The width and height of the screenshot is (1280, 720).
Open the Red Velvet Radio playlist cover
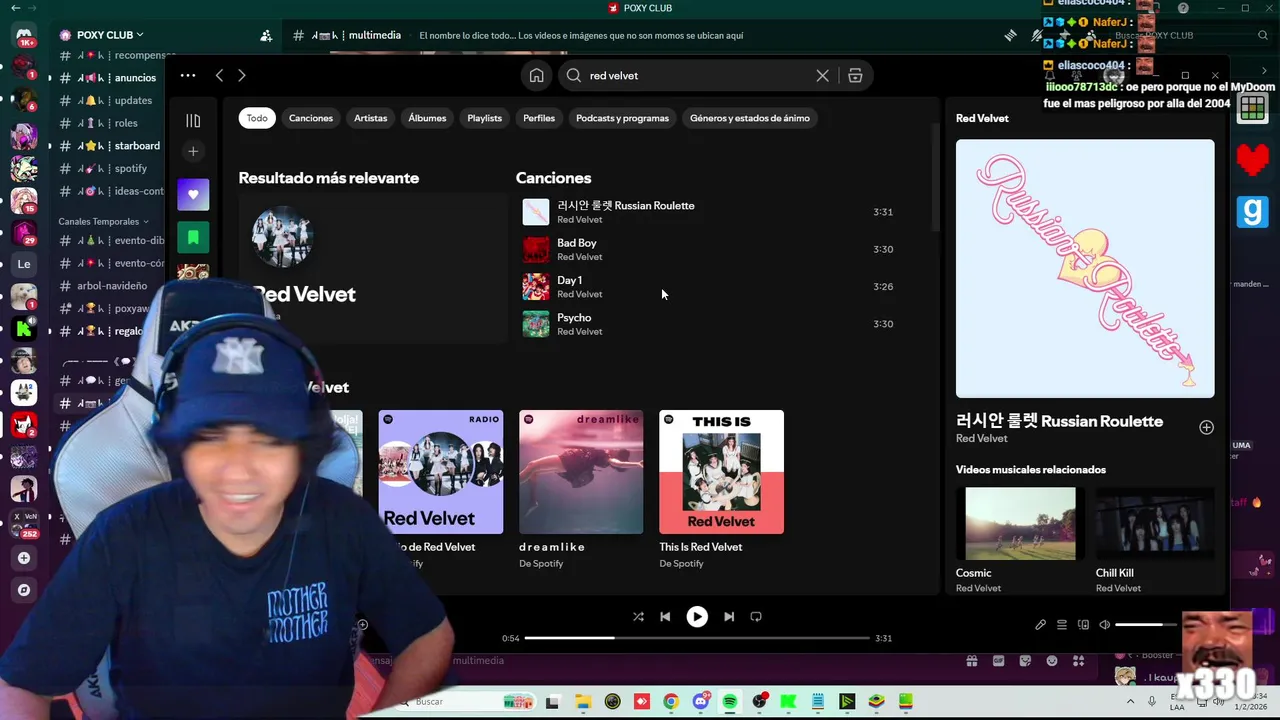(441, 472)
